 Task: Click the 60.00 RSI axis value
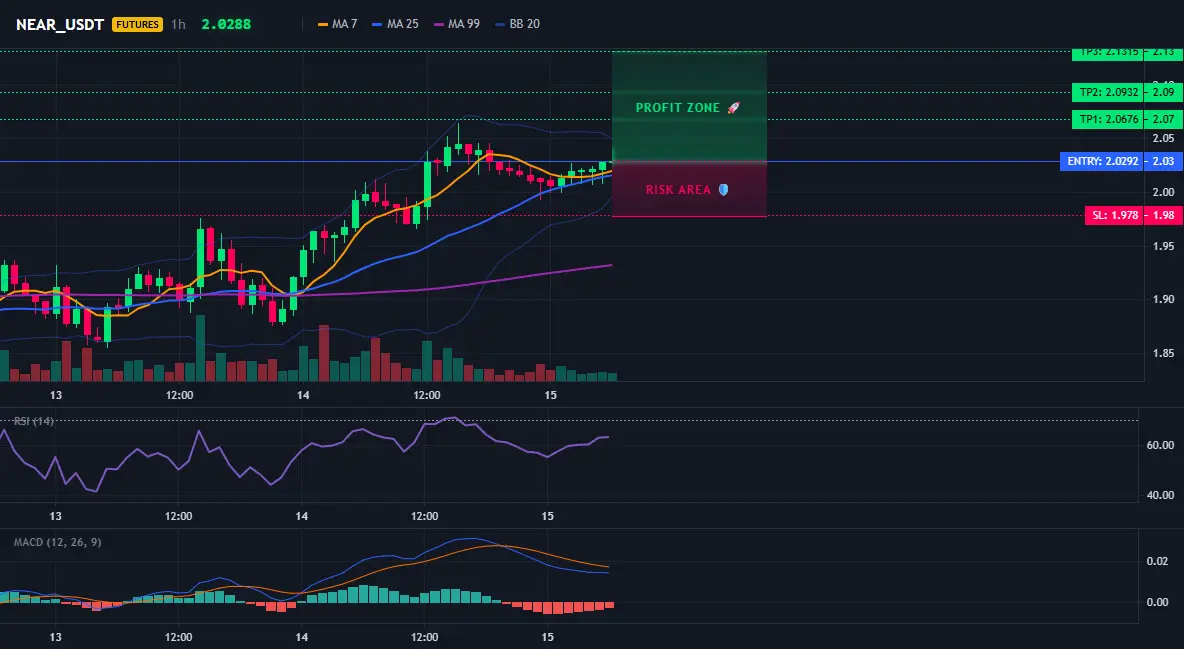pos(1161,446)
